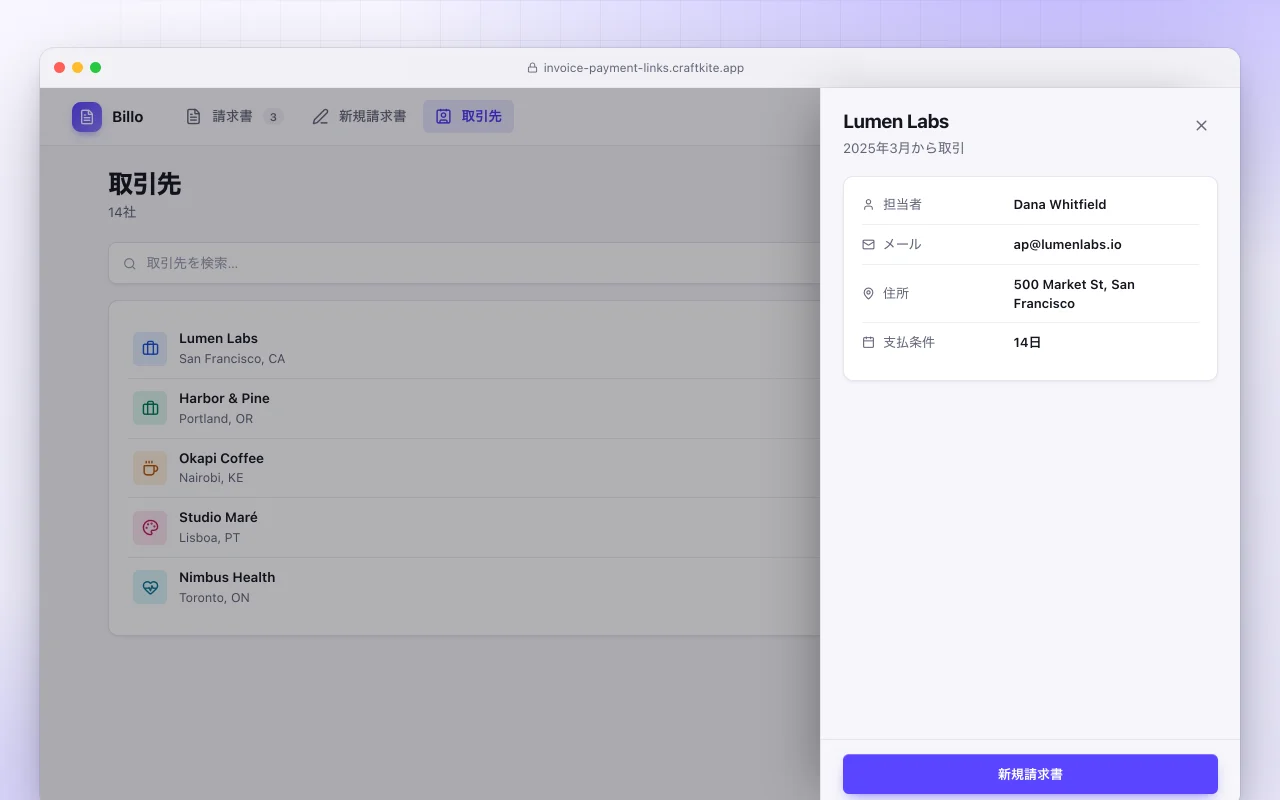Click the Billo logo icon
Screen dimensions: 1280x800
tap(87, 117)
